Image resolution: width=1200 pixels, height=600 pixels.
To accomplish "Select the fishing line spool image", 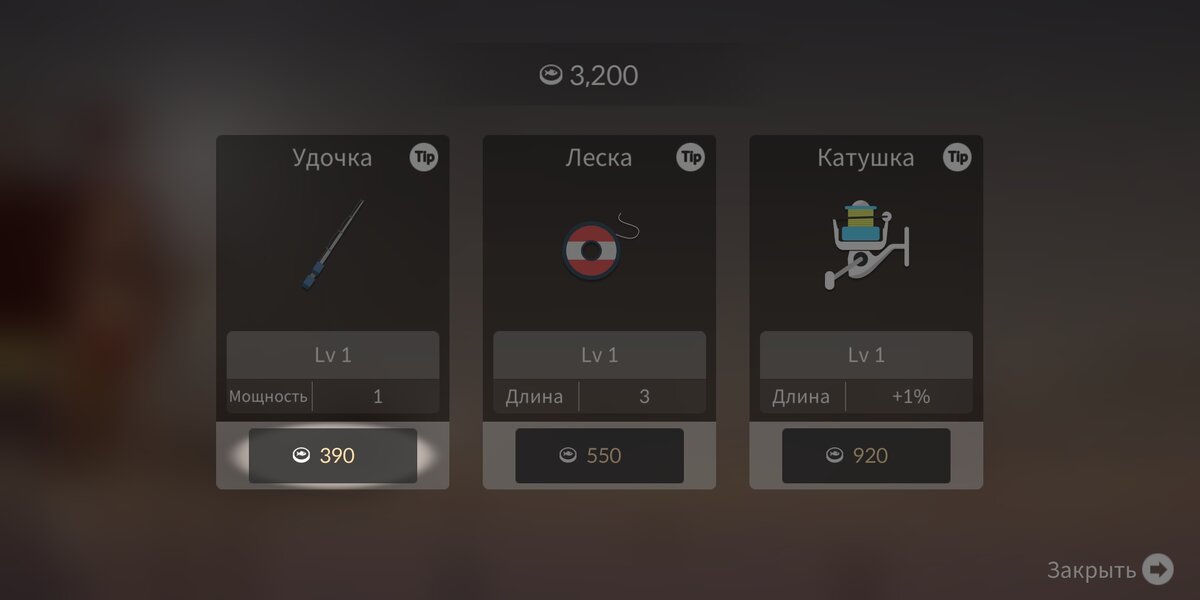I will pos(597,248).
